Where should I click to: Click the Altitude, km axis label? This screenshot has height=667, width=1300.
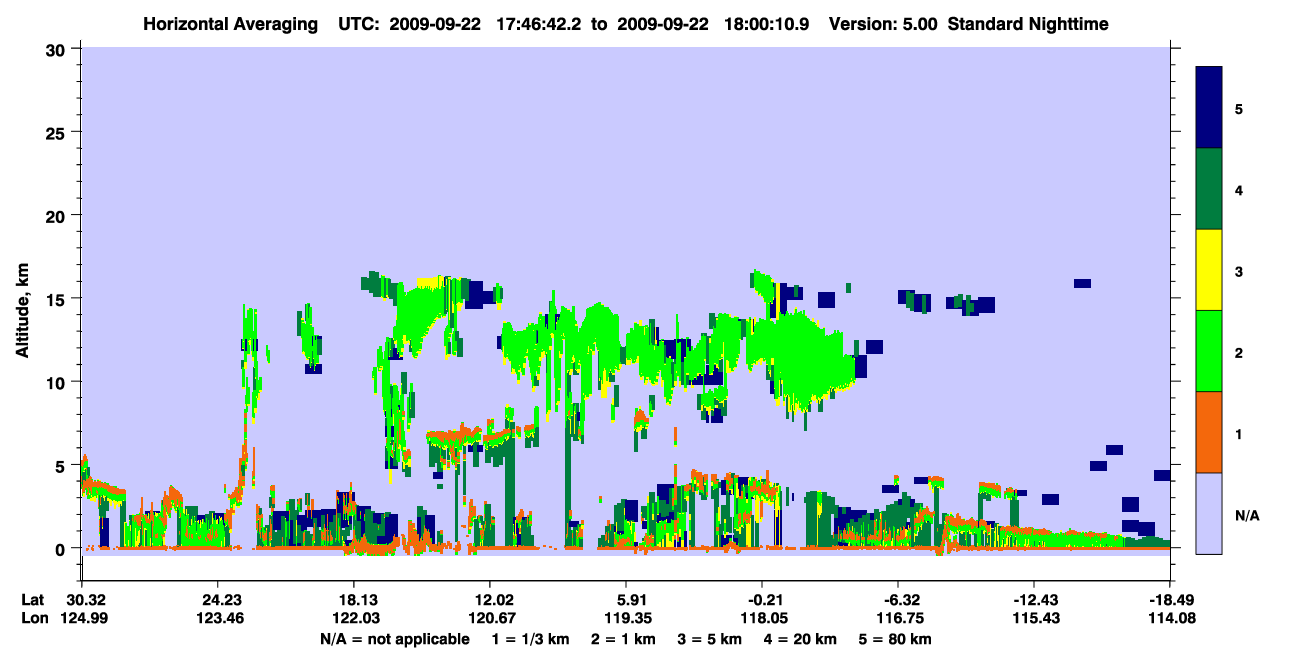(22, 298)
